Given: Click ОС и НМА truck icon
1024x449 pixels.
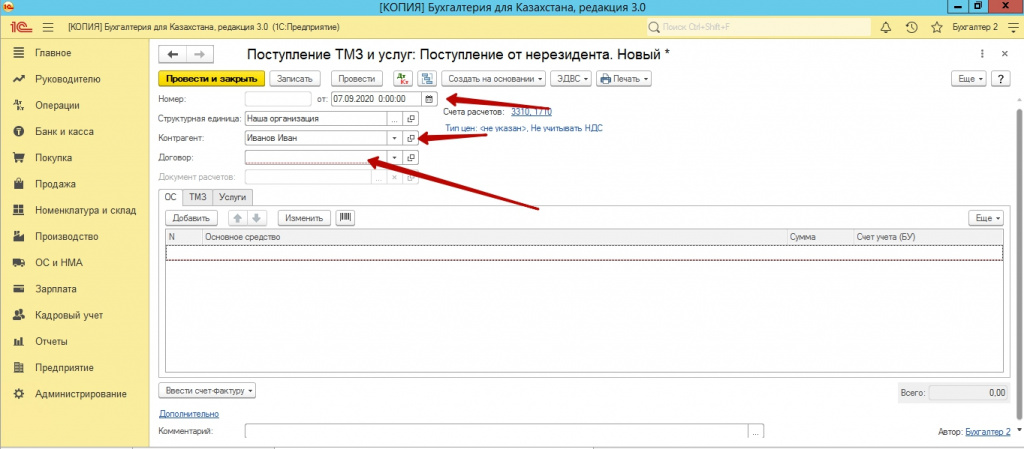Looking at the screenshot, I should (19, 263).
